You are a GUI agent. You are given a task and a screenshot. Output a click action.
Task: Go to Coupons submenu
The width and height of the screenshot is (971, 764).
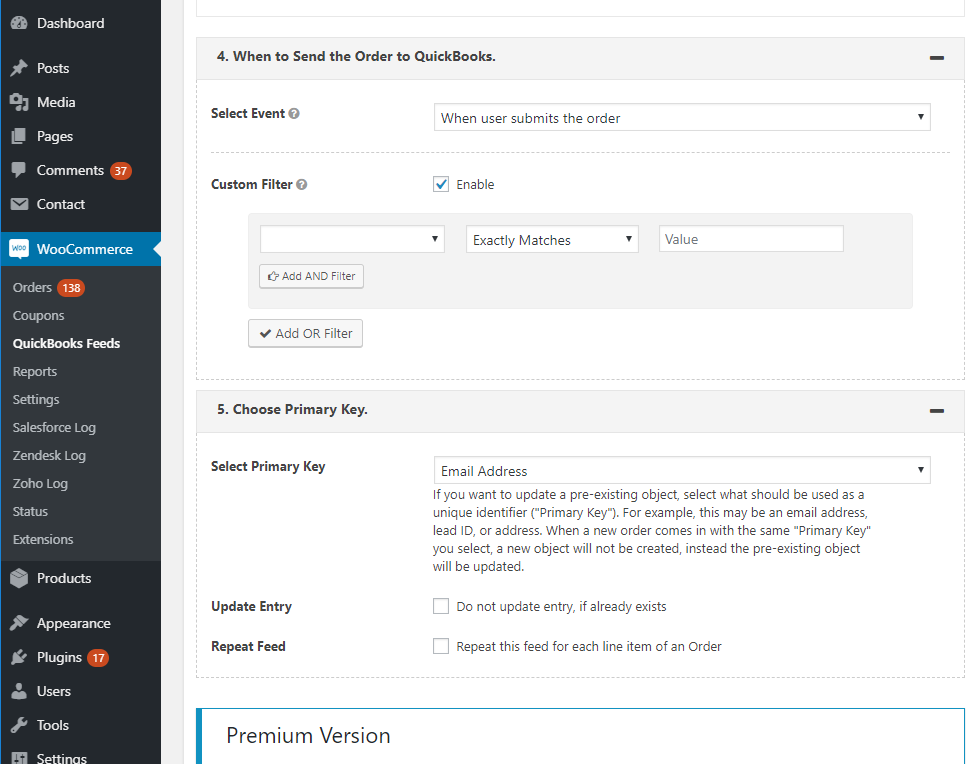38,316
